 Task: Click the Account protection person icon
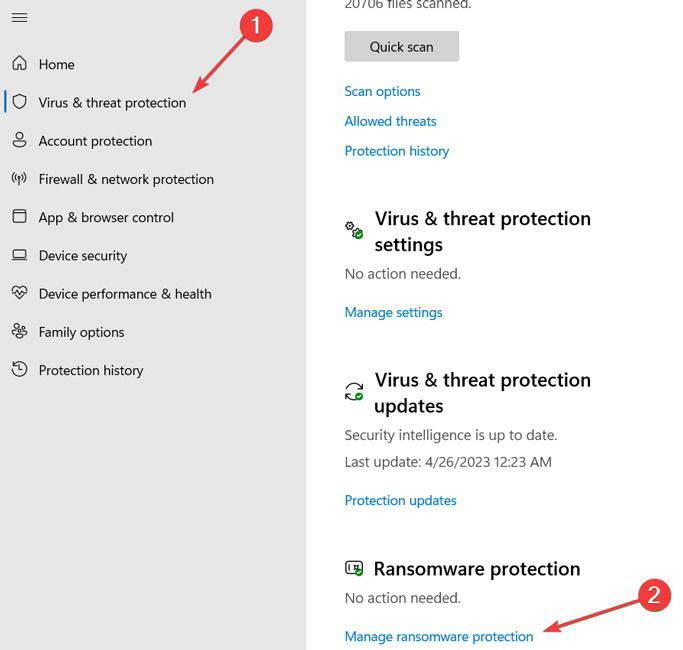coord(20,140)
